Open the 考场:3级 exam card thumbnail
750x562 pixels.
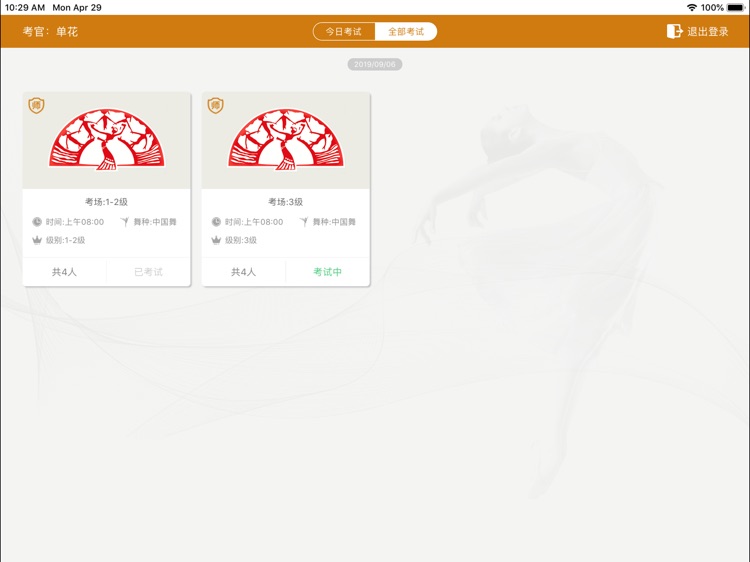pos(286,141)
